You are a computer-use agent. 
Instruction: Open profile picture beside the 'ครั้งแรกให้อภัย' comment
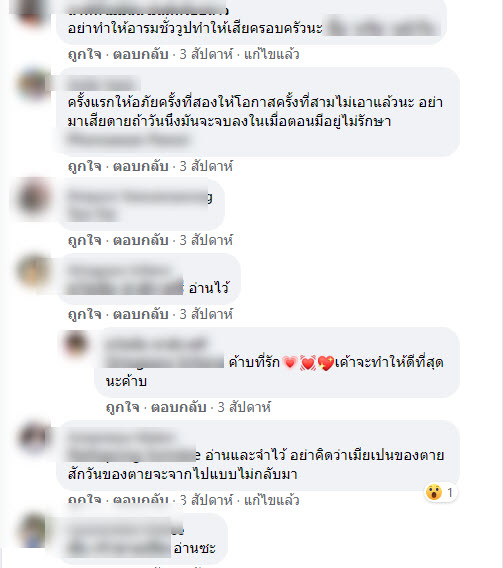33,85
